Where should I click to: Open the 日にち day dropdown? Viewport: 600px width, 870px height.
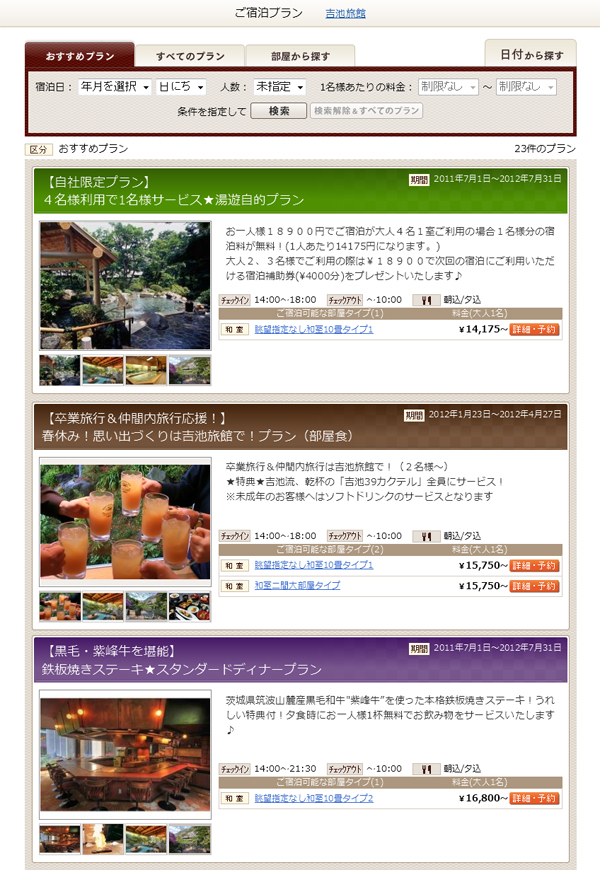(x=181, y=87)
